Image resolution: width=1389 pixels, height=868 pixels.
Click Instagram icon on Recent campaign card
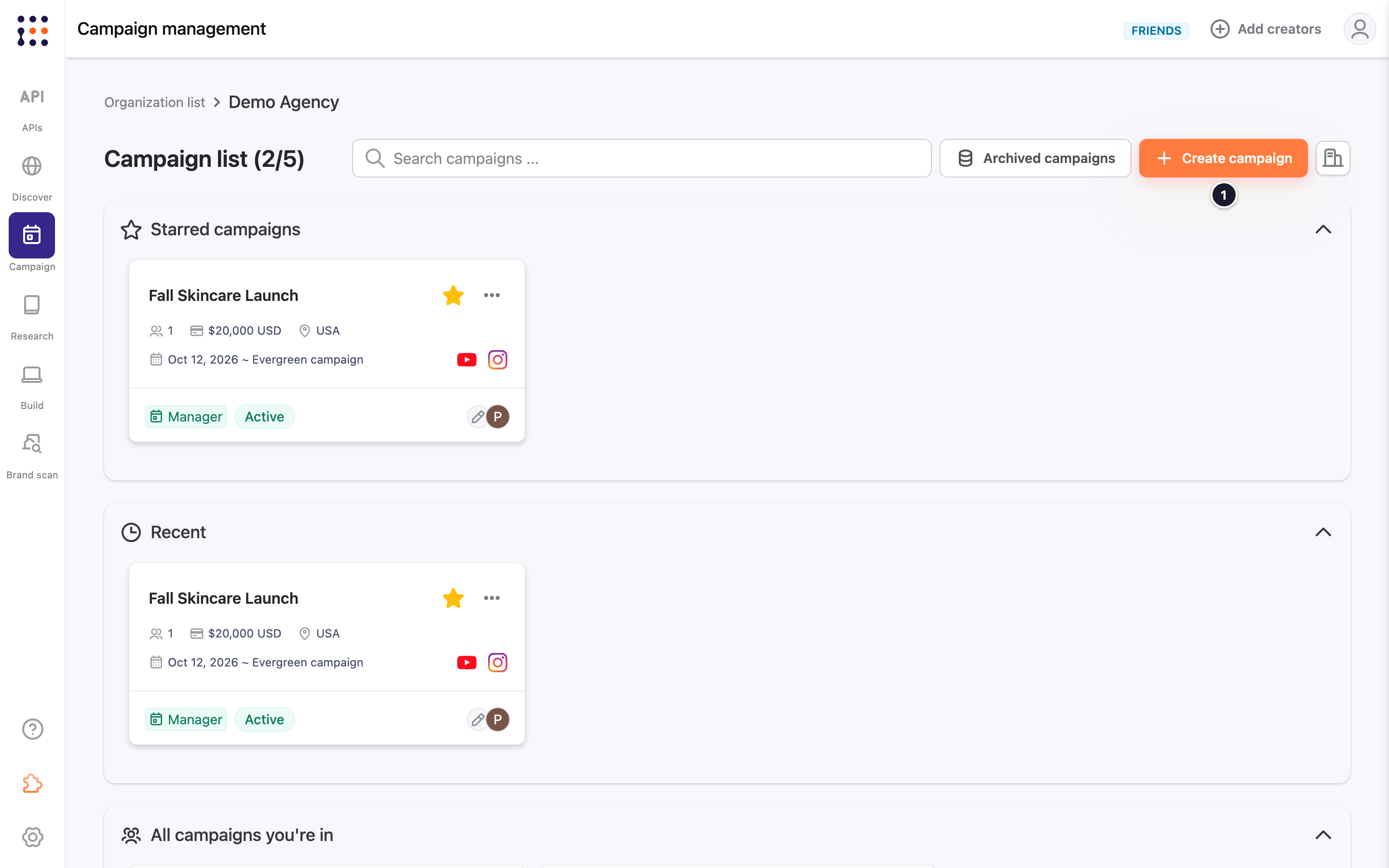(498, 663)
